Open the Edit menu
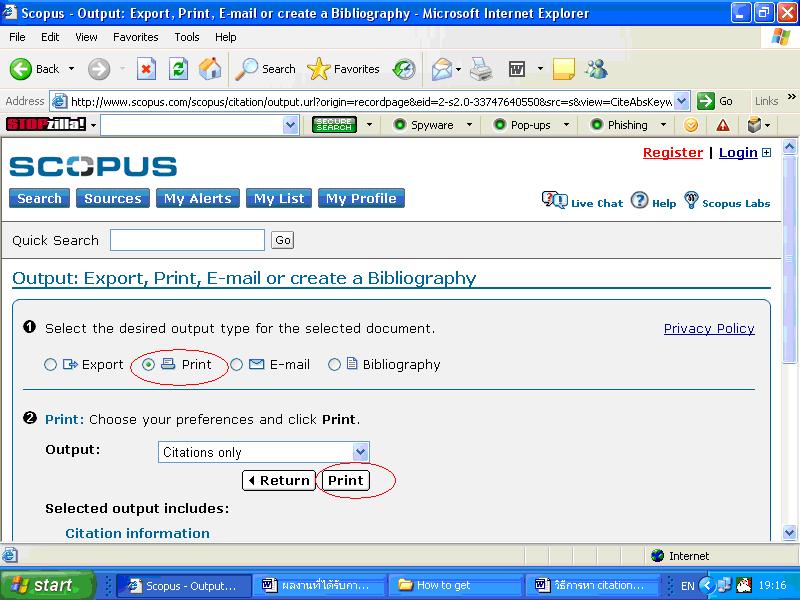This screenshot has width=800, height=600. (x=50, y=37)
